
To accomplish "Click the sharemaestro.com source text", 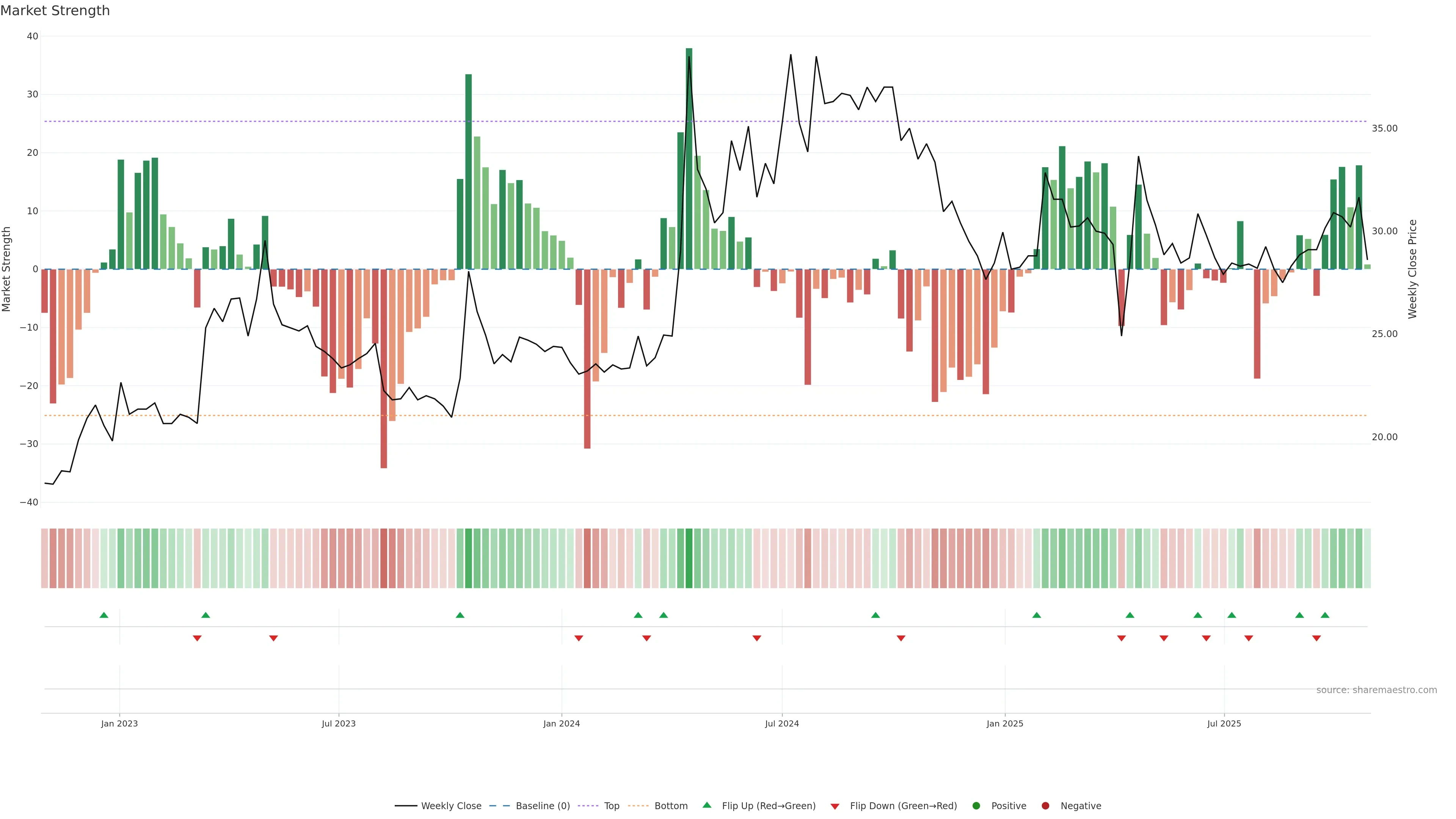I will pyautogui.click(x=1376, y=690).
